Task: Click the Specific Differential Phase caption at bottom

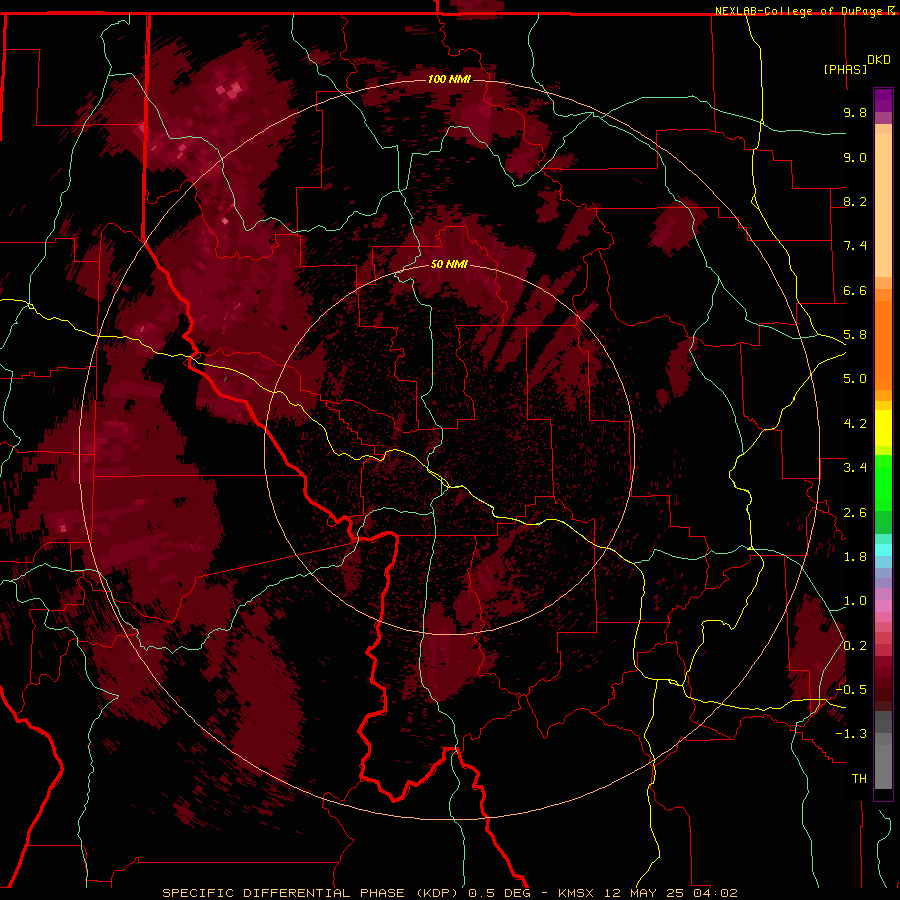Action: (x=449, y=893)
